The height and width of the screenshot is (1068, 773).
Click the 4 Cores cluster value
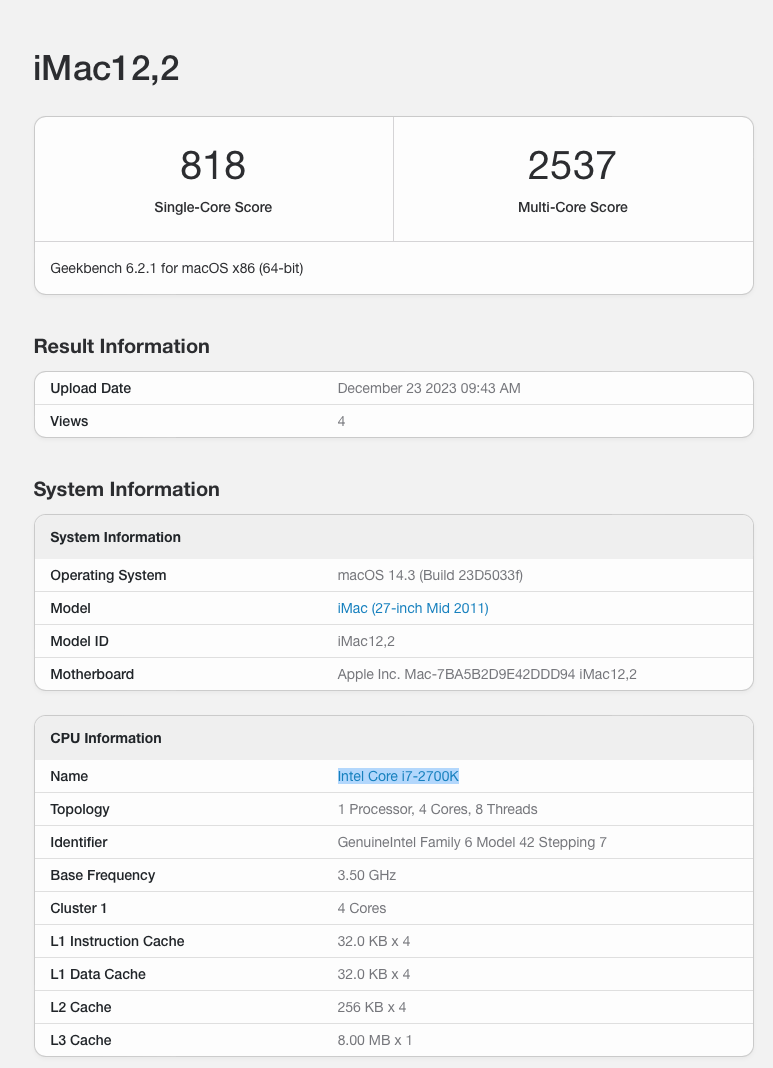(x=362, y=909)
